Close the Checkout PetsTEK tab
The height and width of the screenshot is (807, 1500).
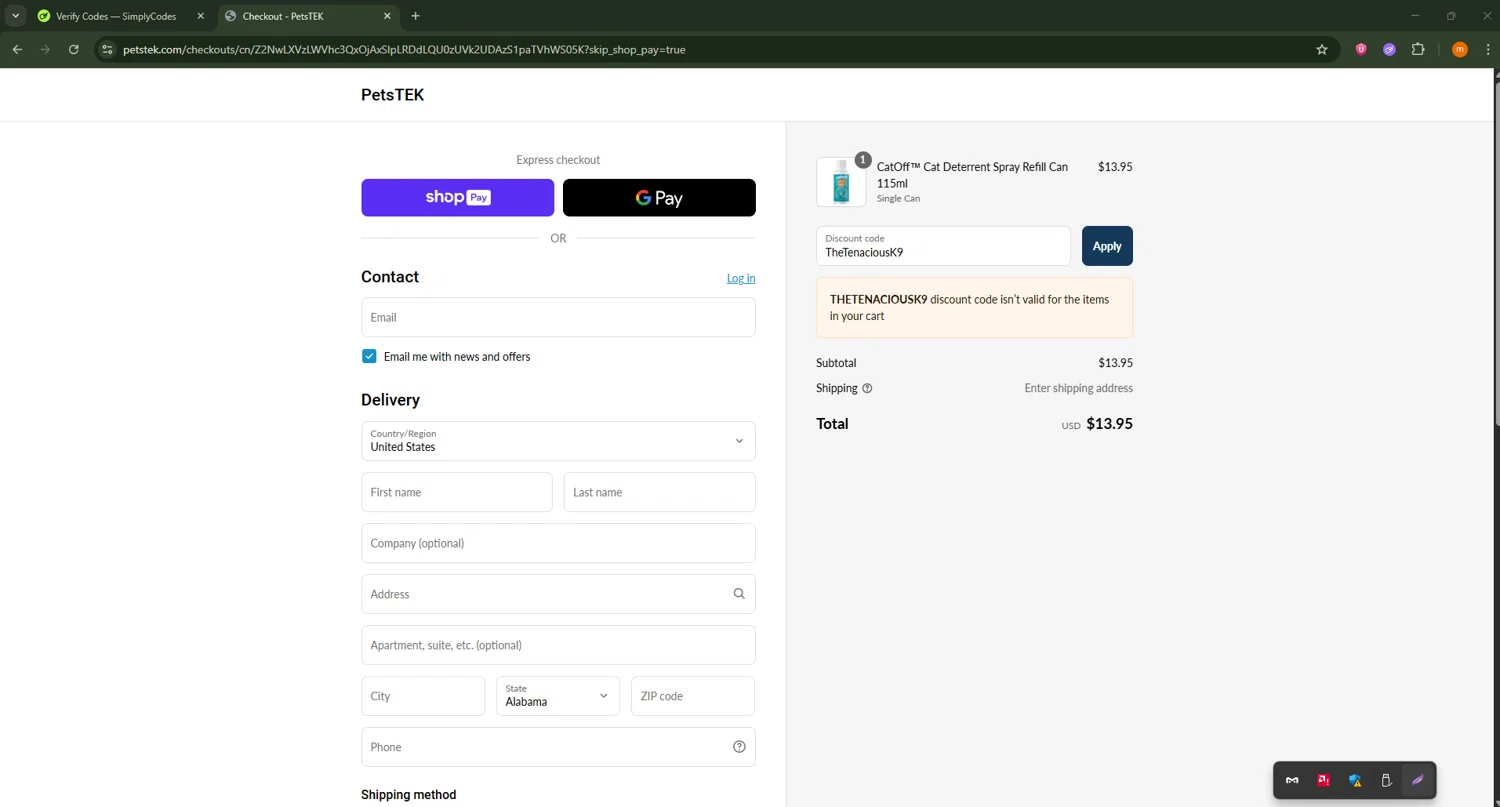387,16
